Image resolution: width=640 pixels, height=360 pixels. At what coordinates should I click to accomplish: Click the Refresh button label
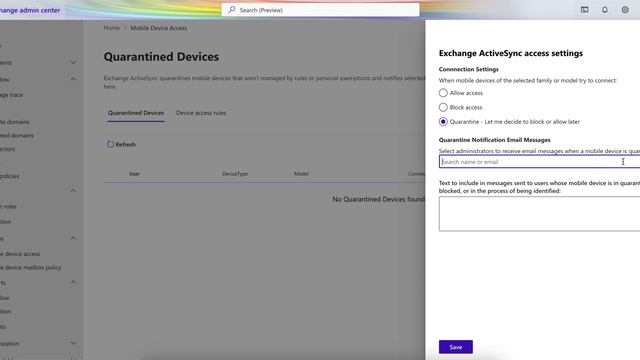click(x=125, y=144)
